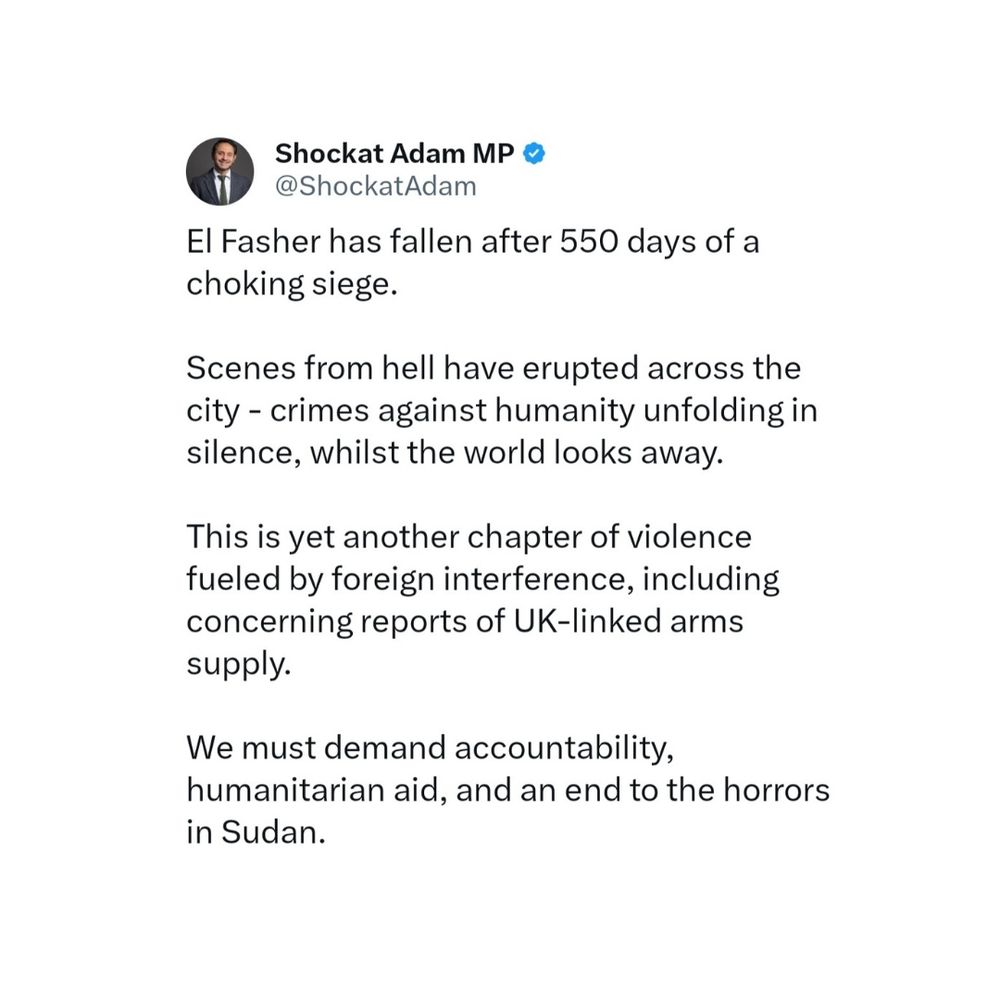Click the blue verified badge
This screenshot has width=1000, height=1000.
[535, 153]
